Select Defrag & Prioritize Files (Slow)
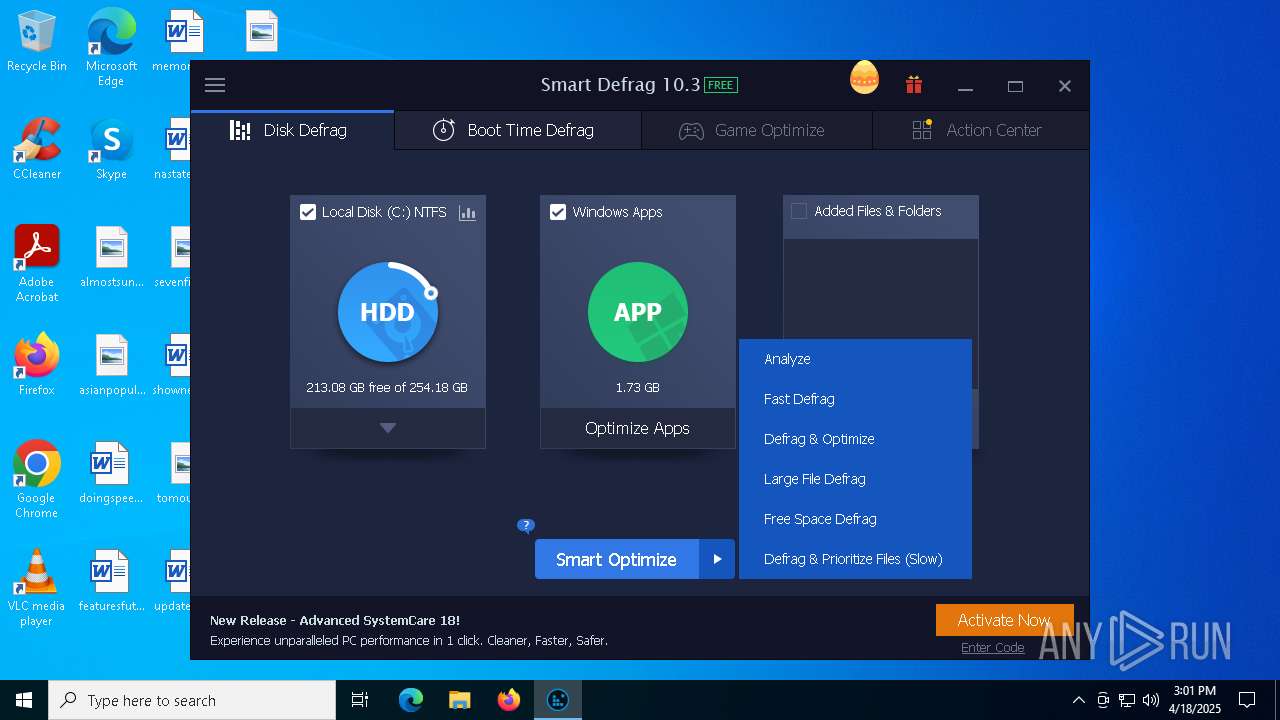Screen dimensions: 1280x720 (x=855, y=559)
